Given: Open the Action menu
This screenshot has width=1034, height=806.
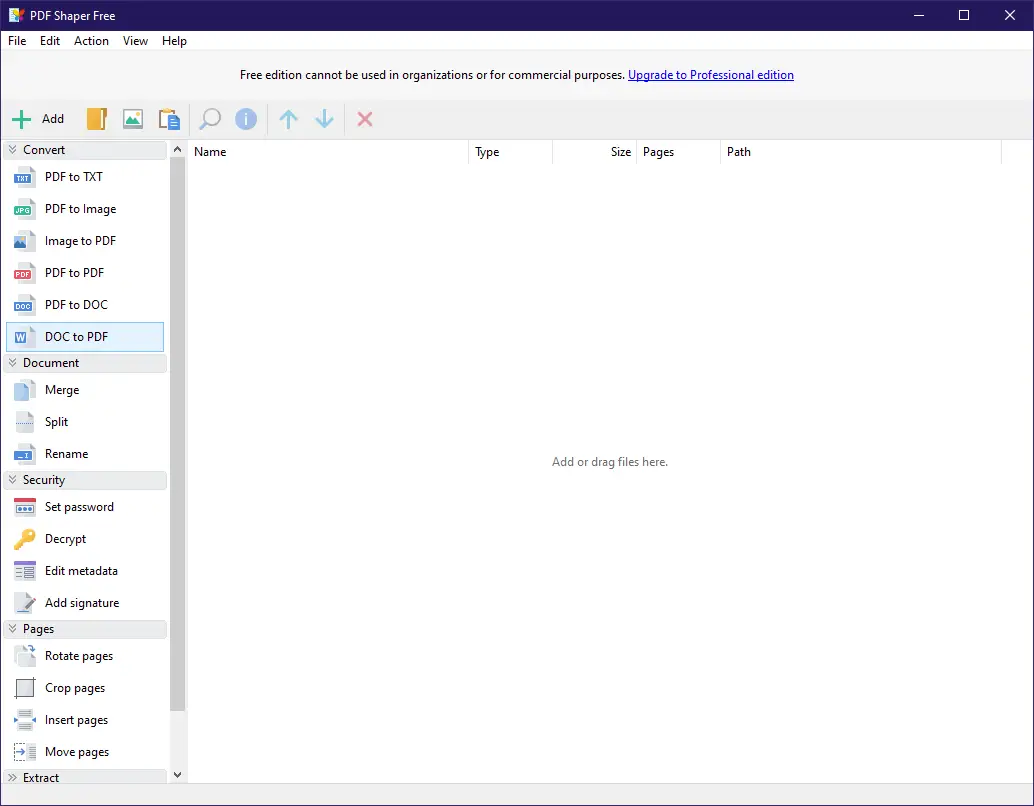Looking at the screenshot, I should click(91, 41).
